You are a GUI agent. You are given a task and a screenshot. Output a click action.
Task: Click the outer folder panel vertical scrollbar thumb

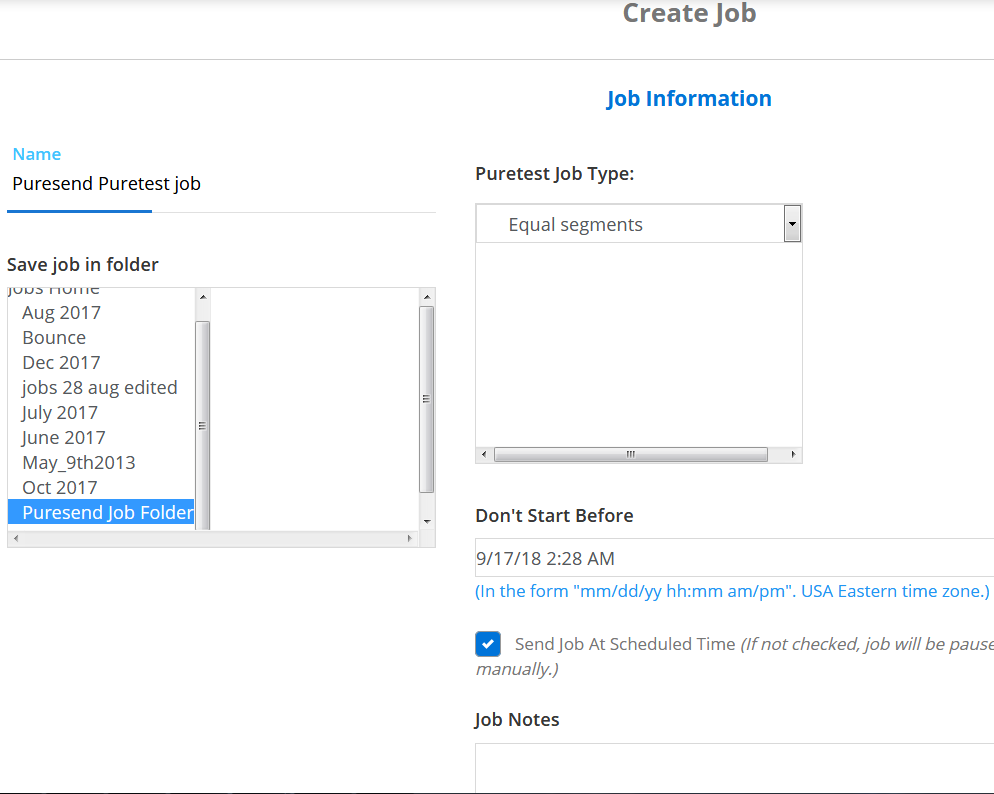point(427,399)
